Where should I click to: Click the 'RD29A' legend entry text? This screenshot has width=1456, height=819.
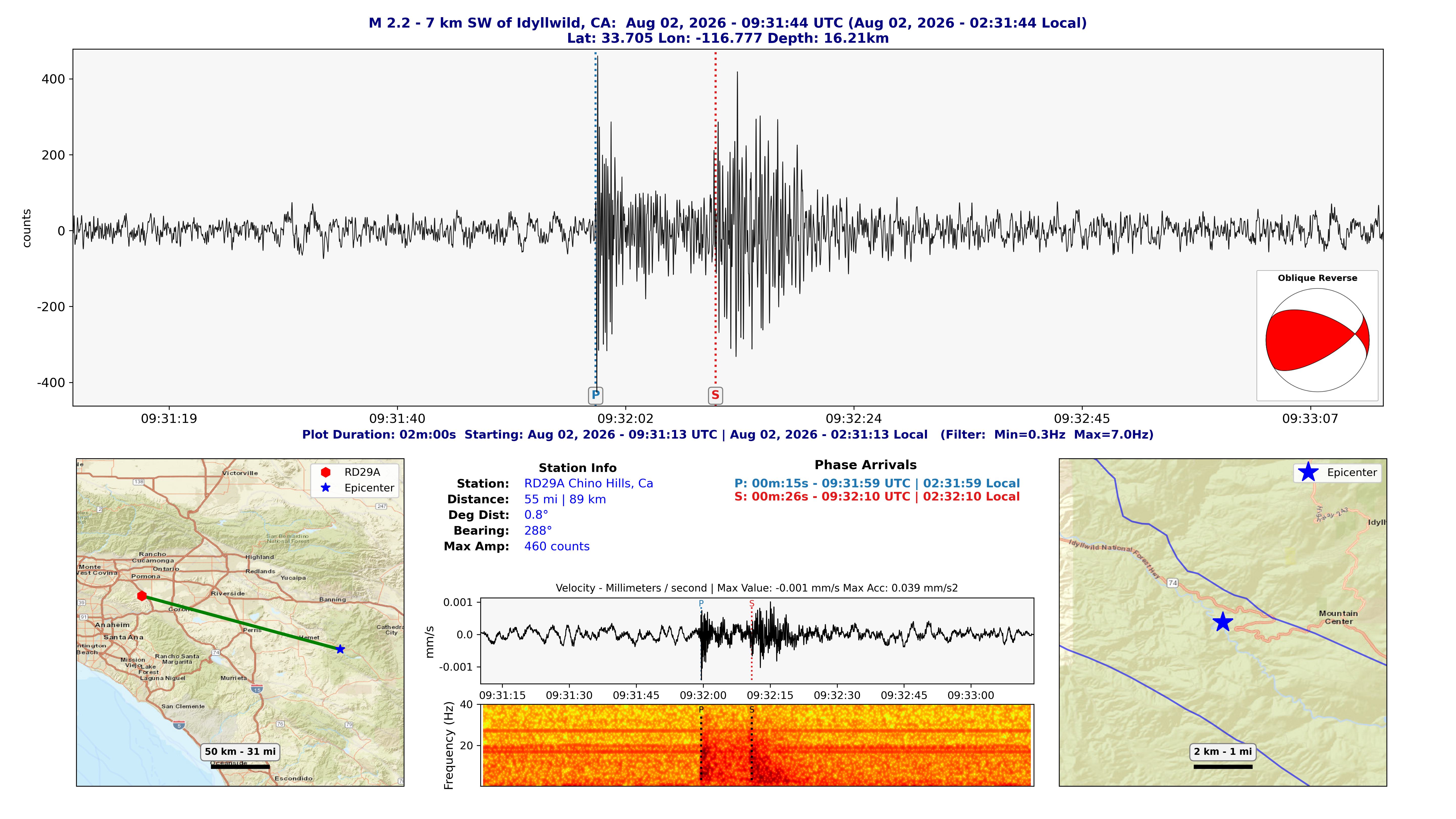coord(362,472)
